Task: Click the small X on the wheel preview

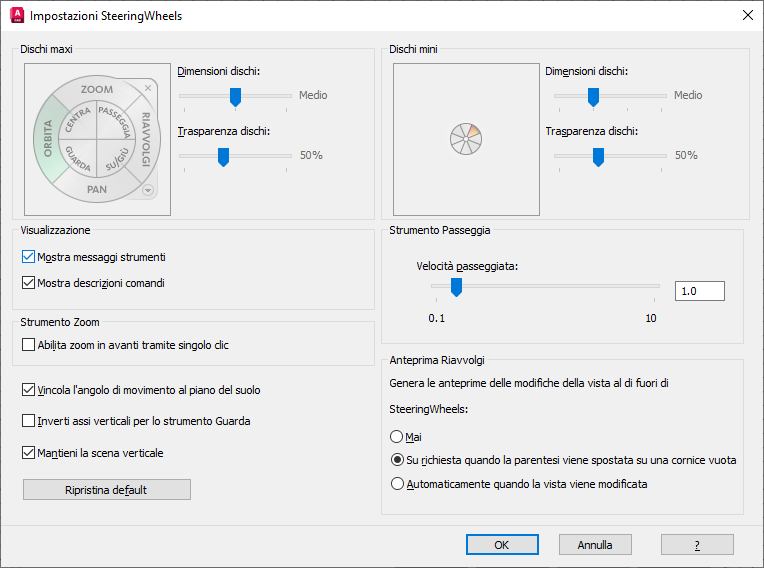Action: point(148,88)
